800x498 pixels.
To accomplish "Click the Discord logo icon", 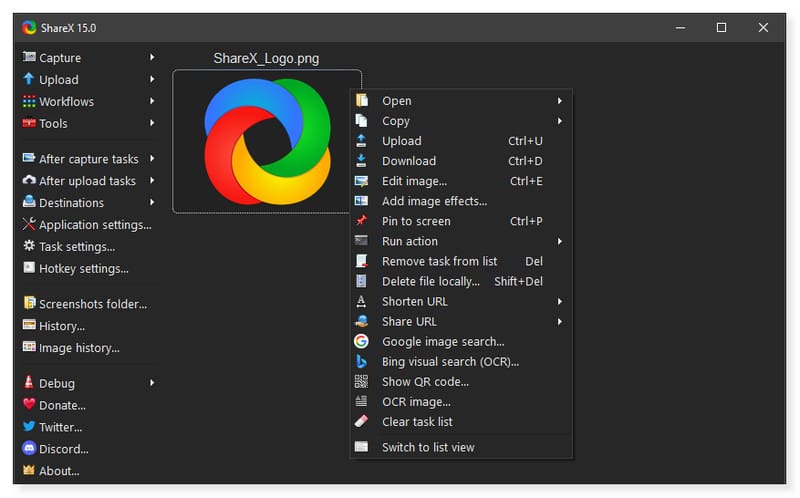I will click(x=29, y=449).
